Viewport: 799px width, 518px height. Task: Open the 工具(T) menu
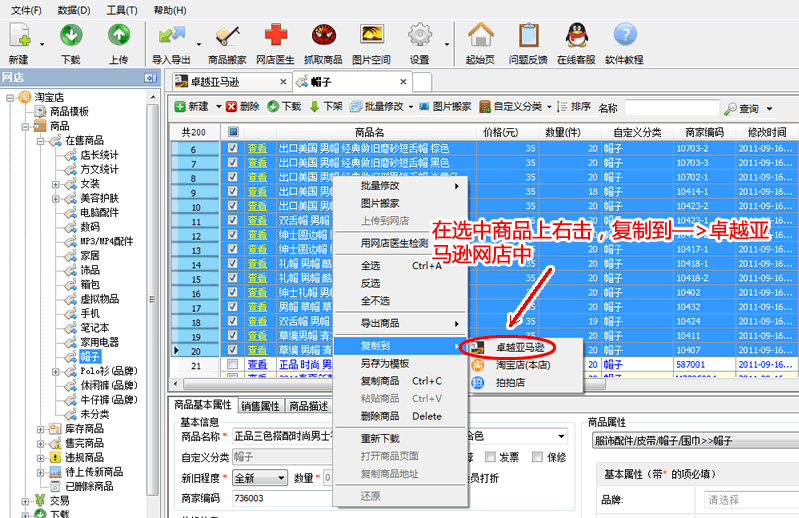(122, 10)
